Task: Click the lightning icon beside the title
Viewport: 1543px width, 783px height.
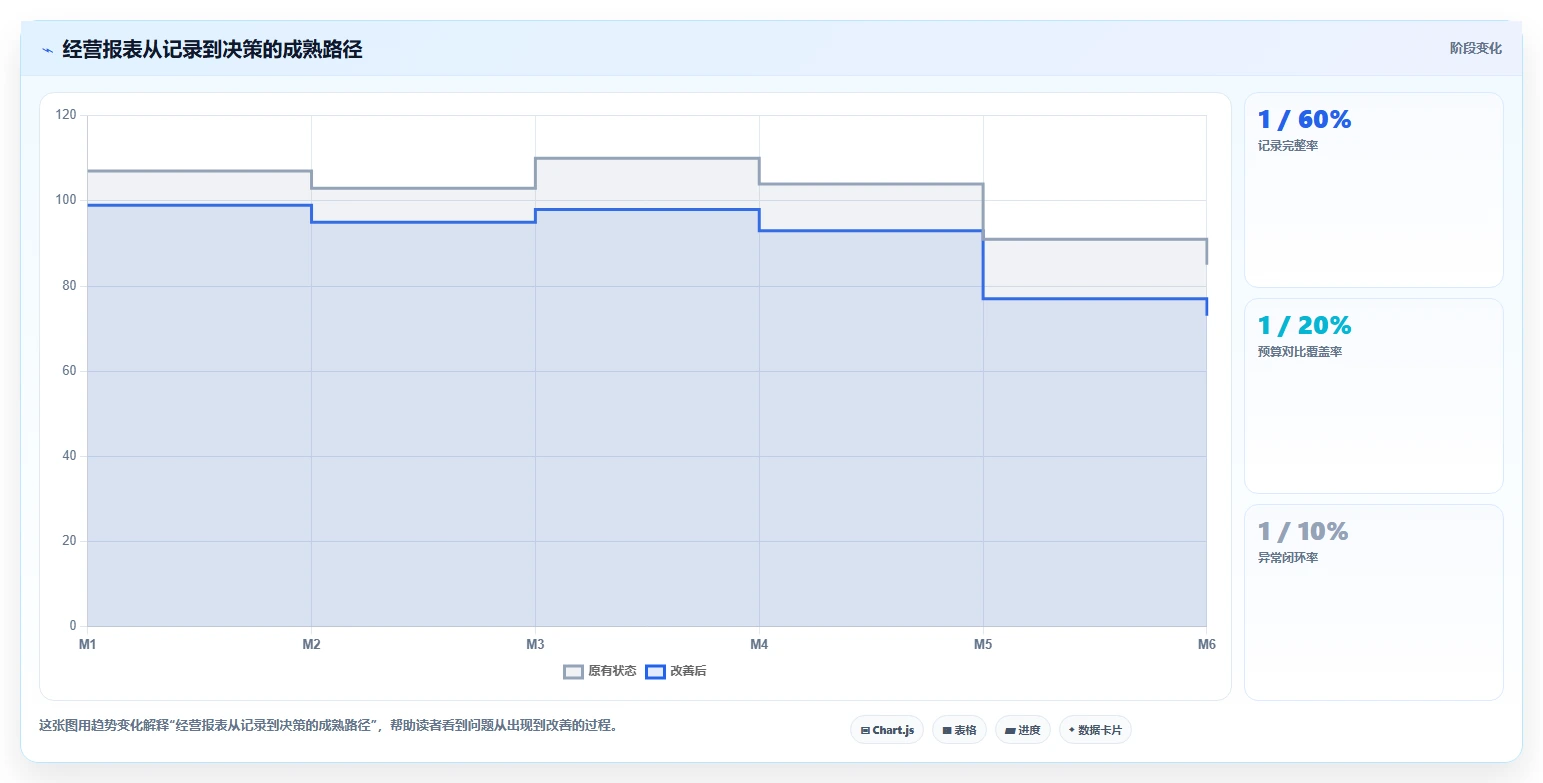Action: pyautogui.click(x=47, y=50)
